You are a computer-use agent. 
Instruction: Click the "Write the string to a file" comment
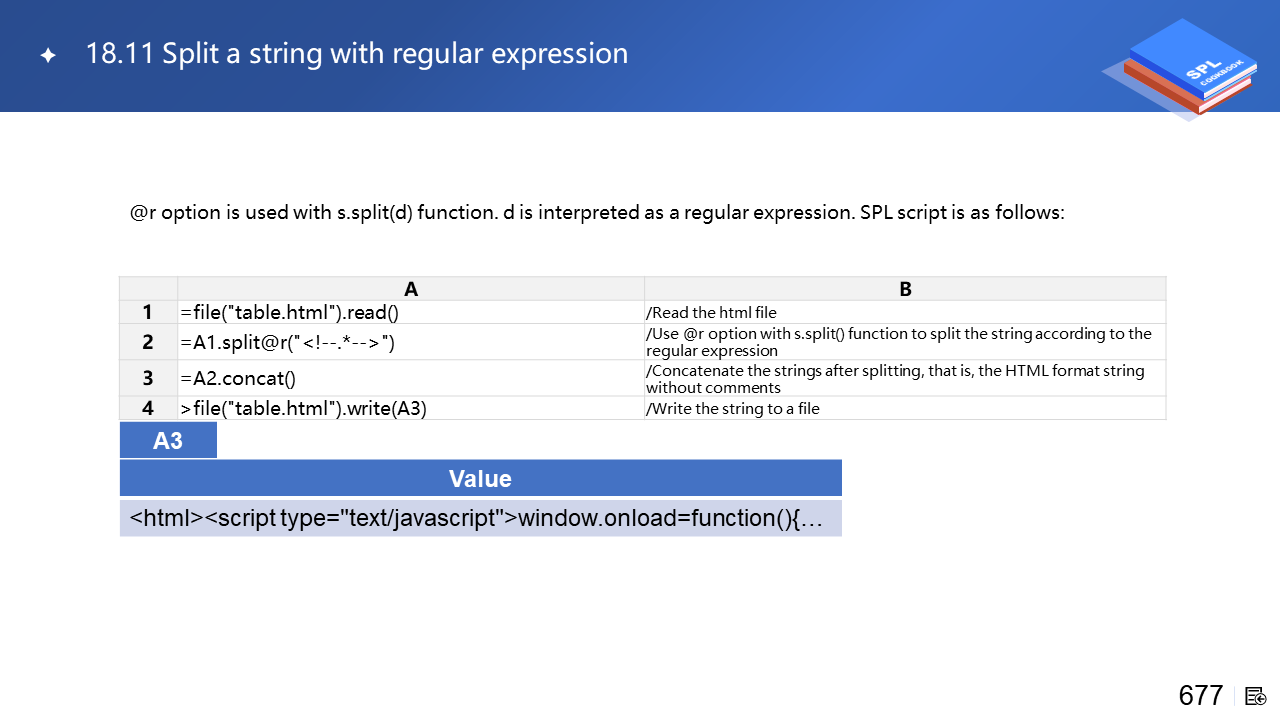pos(733,408)
